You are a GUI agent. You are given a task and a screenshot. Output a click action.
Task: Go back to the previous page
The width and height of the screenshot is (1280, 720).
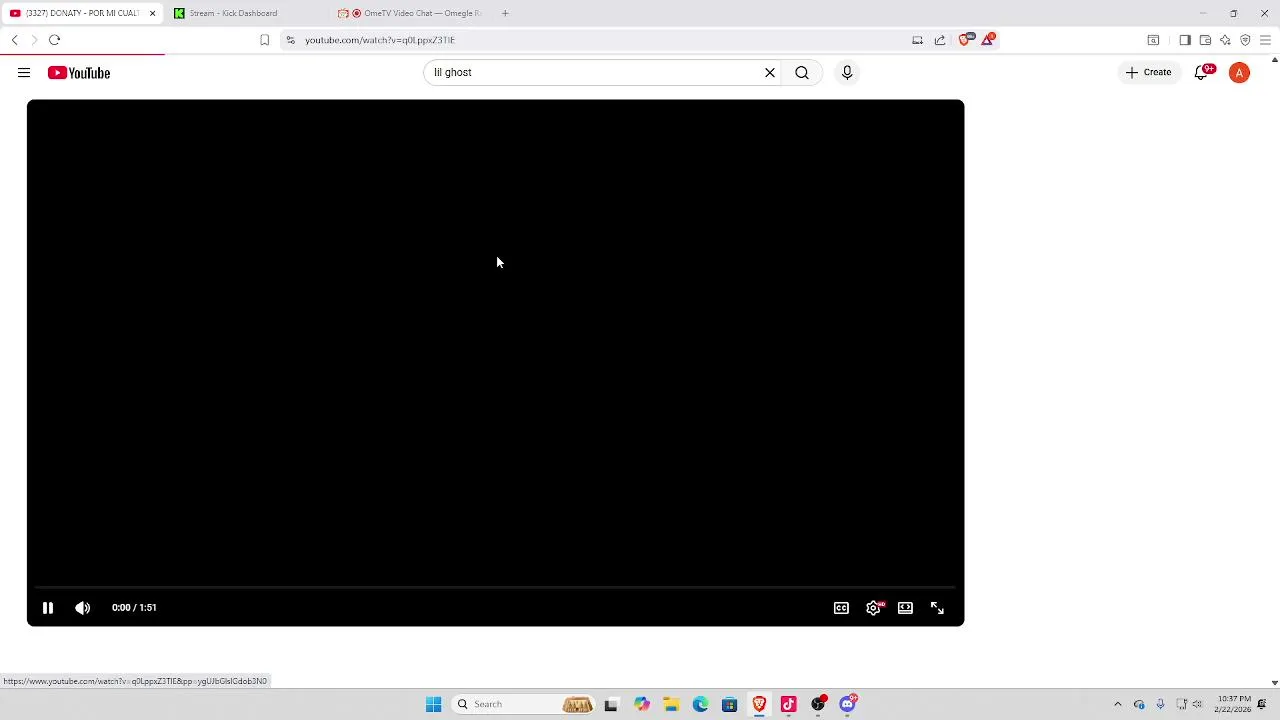tap(15, 40)
